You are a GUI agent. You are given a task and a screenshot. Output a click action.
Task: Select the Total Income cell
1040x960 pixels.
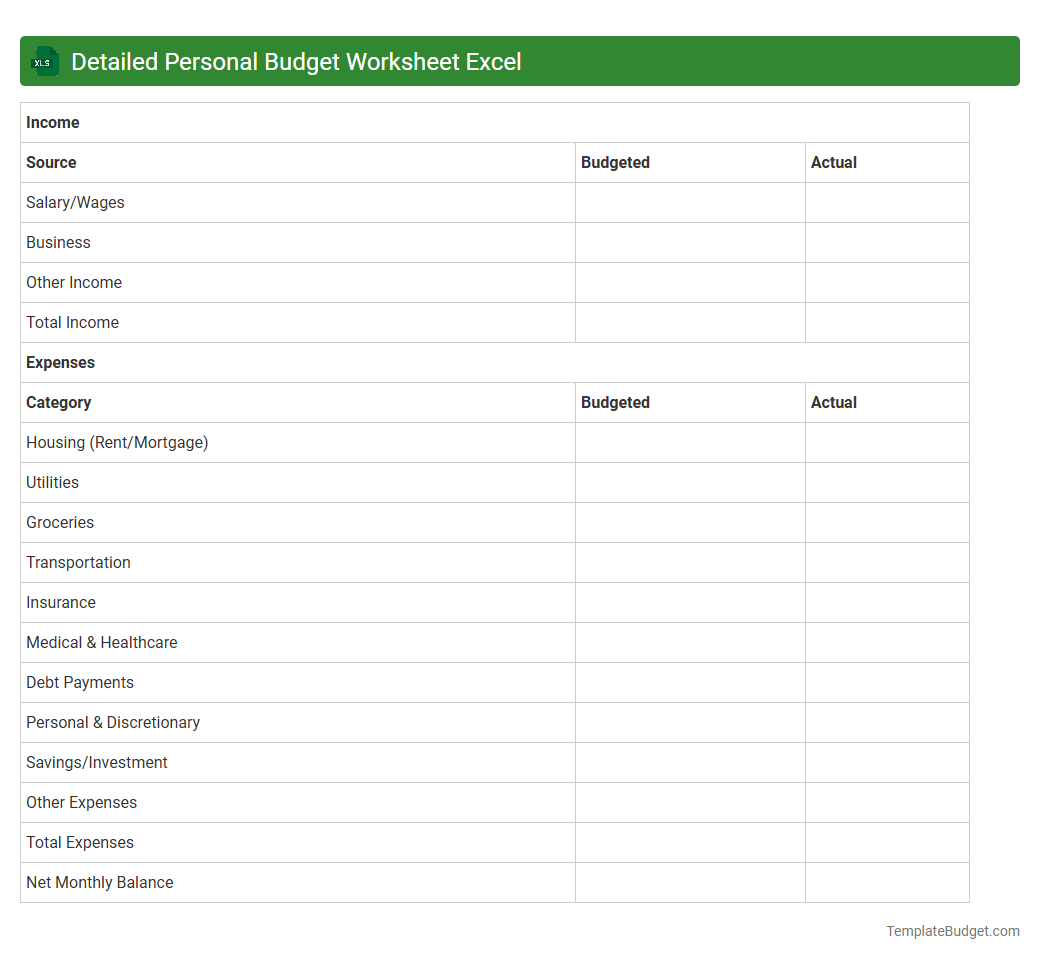coord(72,322)
